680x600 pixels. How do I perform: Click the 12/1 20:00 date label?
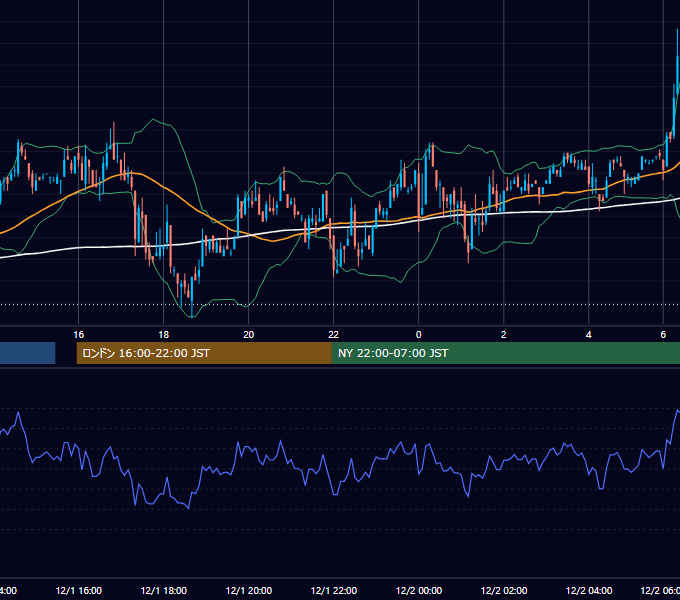248,590
